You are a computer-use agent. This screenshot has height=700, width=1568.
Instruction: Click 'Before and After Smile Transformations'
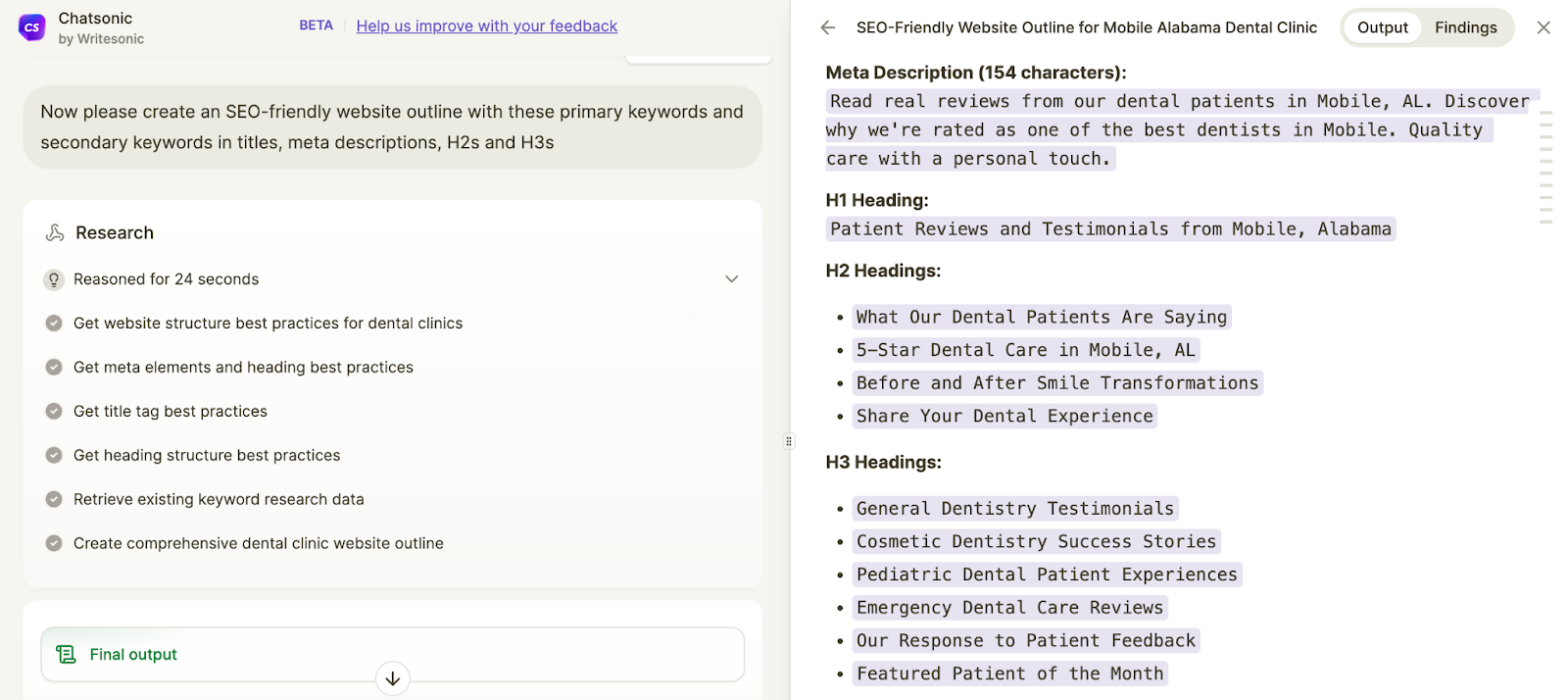tap(1057, 383)
